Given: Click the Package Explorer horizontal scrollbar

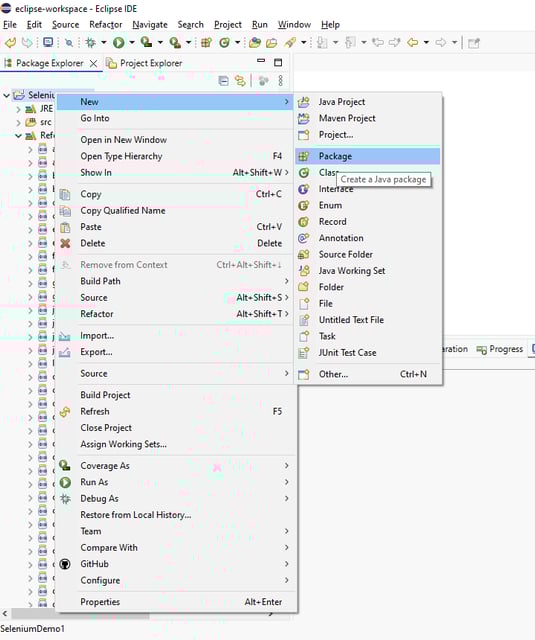Looking at the screenshot, I should (80, 613).
